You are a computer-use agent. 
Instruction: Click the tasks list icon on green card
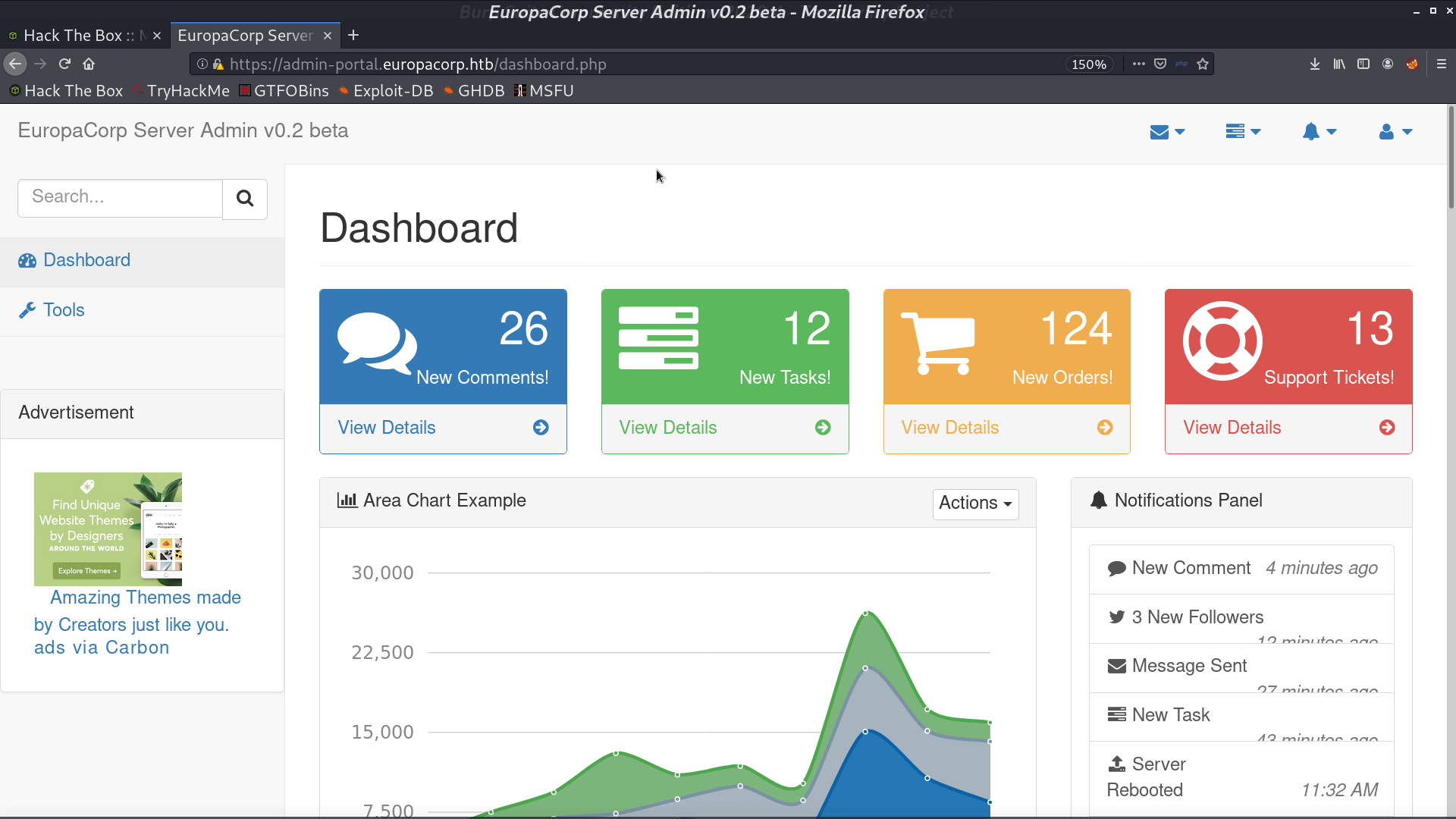click(x=658, y=338)
